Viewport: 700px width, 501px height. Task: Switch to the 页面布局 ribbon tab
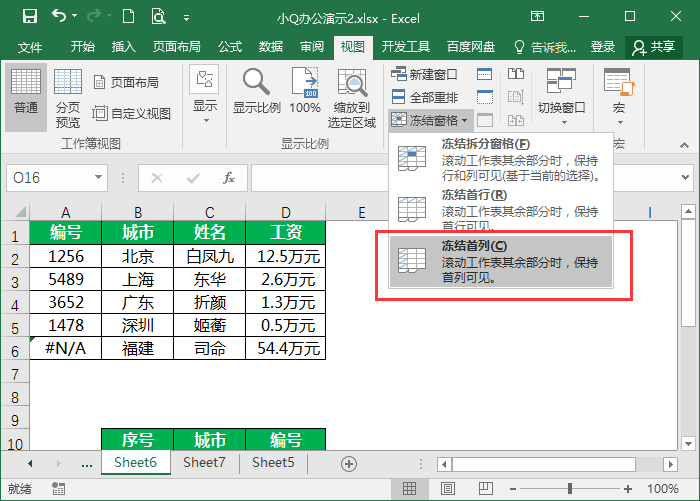pos(176,46)
